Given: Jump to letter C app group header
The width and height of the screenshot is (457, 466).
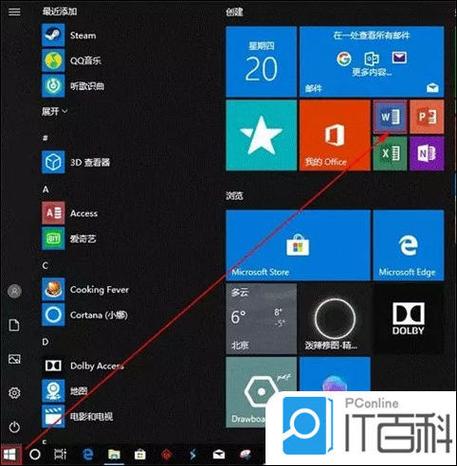Looking at the screenshot, I should pos(46,266).
